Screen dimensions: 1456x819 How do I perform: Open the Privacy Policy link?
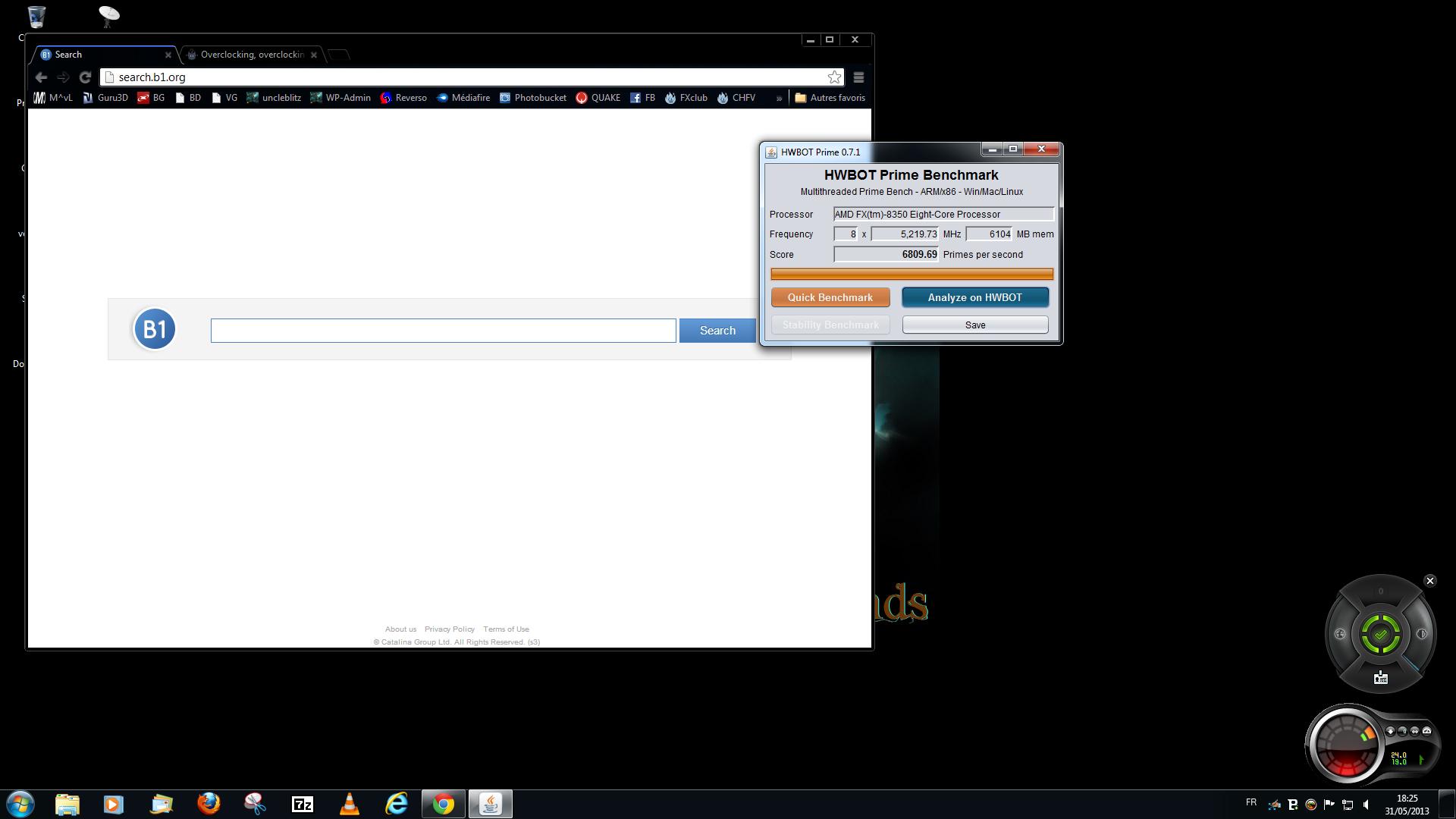click(449, 629)
